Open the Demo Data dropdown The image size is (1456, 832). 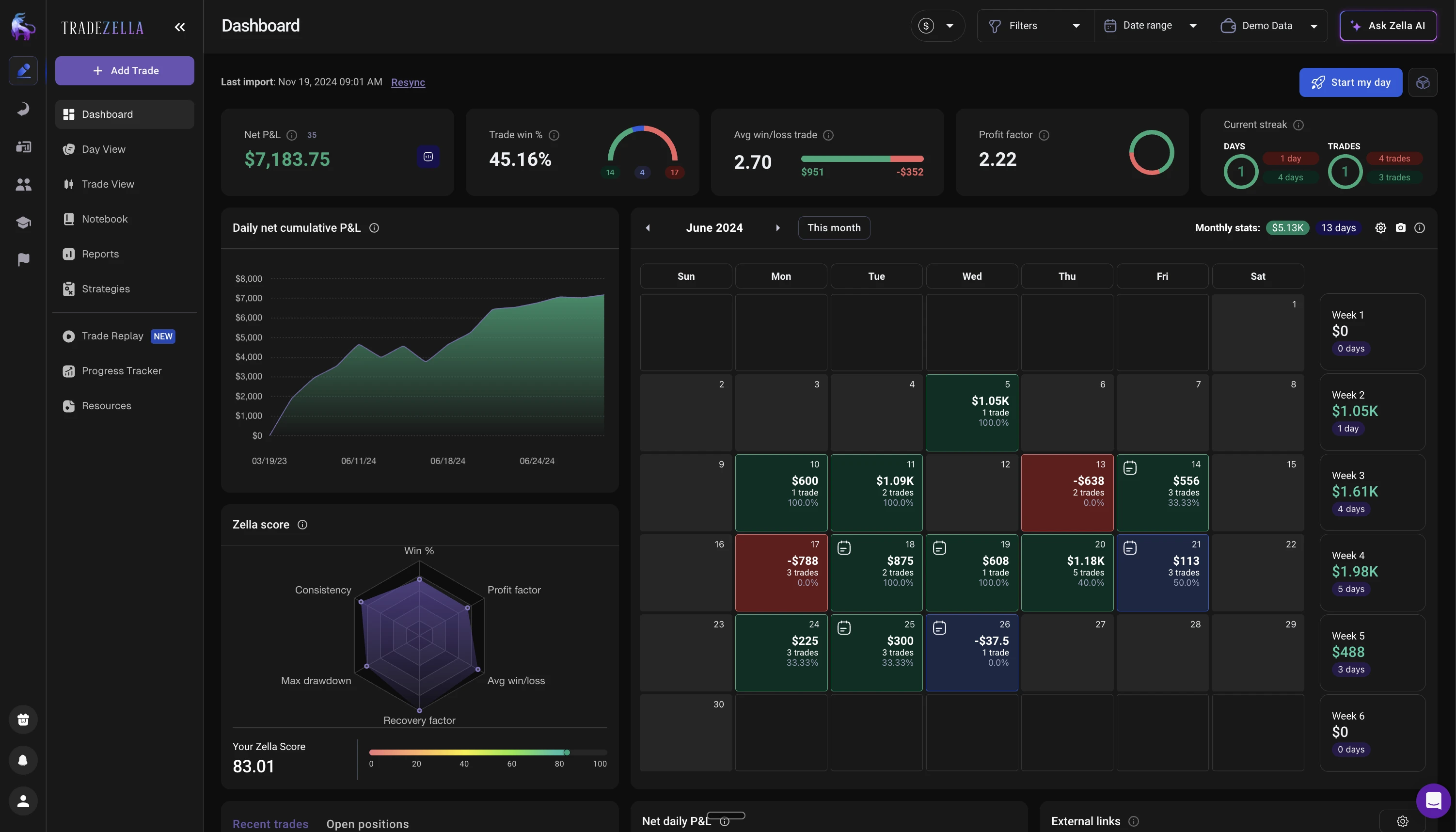click(x=1270, y=25)
